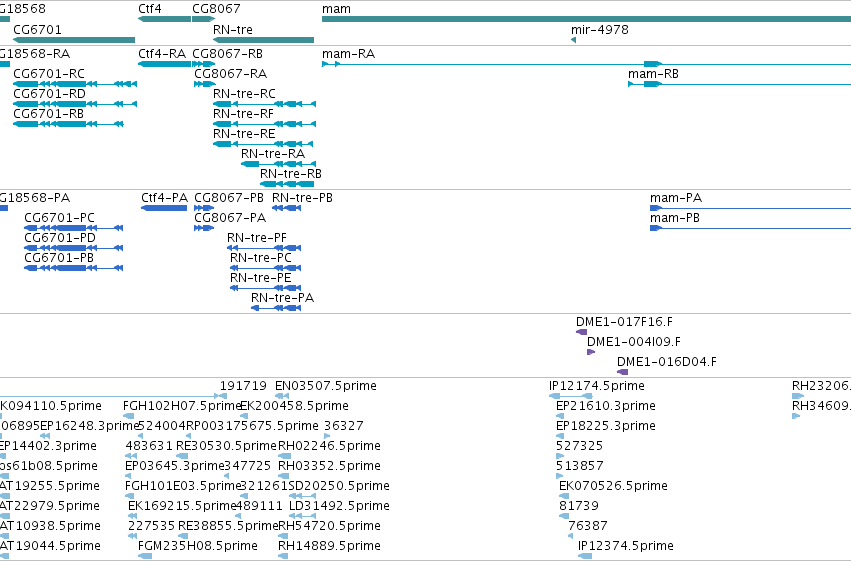Click the 81739 feature label
This screenshot has height=561, width=851.
tap(579, 506)
